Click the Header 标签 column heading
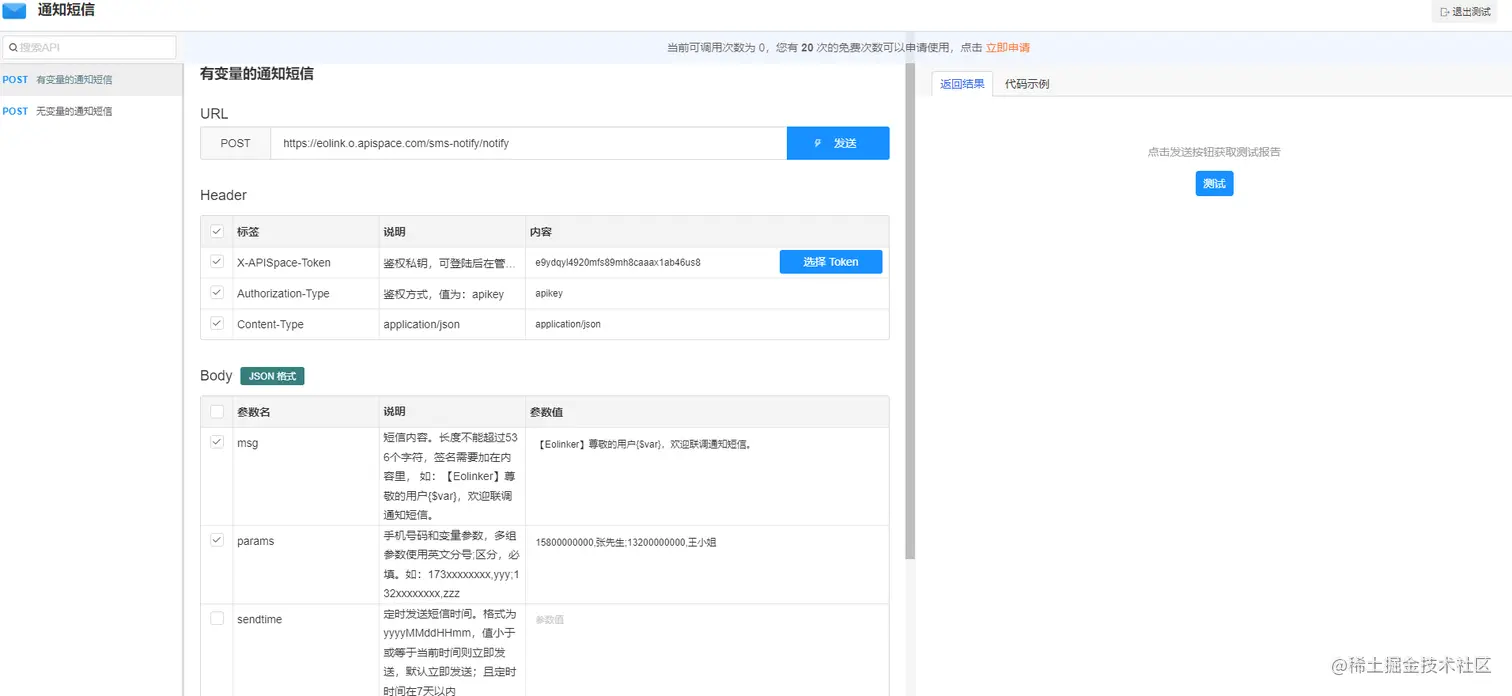Screen dimensions: 1512x696 pos(248,232)
